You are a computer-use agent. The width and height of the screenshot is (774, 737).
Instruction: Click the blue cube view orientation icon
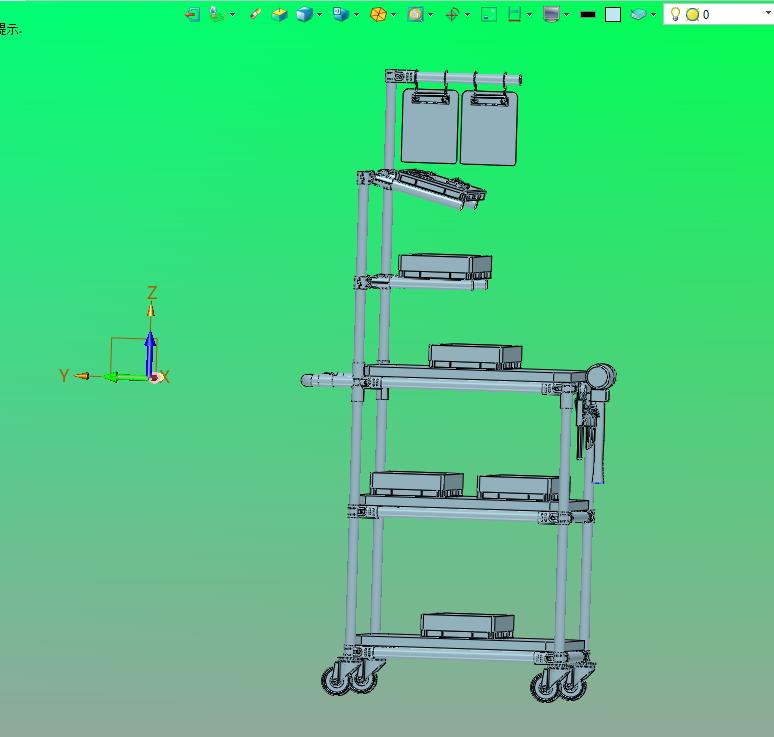click(341, 14)
